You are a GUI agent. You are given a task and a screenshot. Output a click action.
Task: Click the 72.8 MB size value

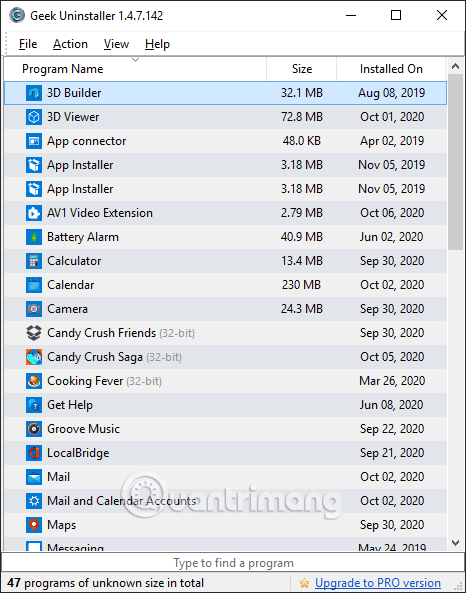coord(302,117)
